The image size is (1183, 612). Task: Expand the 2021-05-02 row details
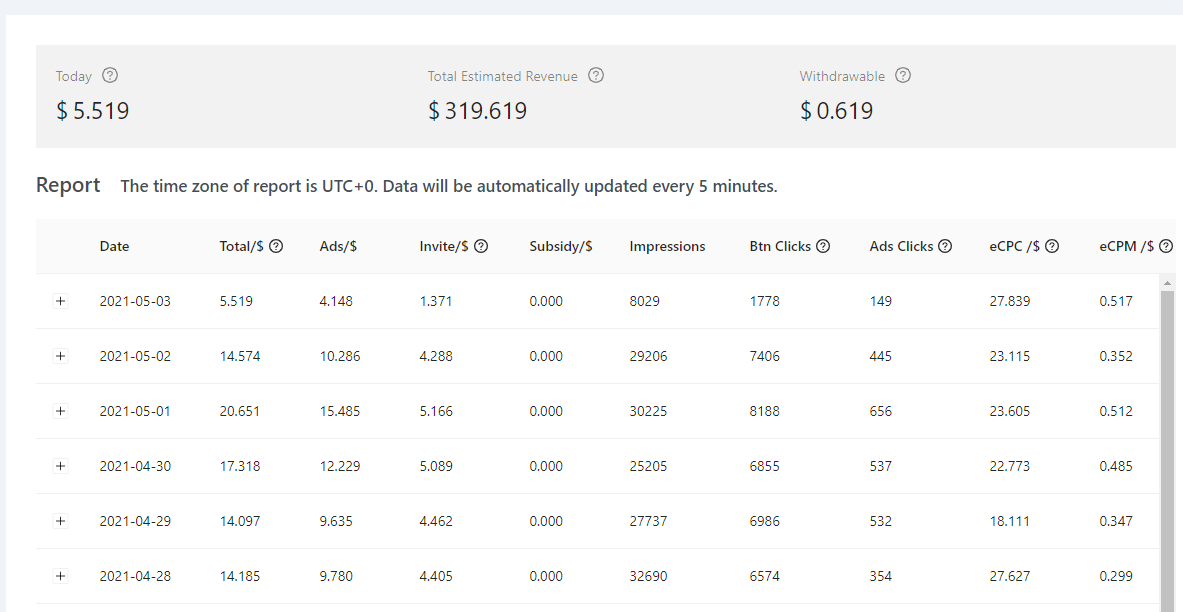point(60,357)
